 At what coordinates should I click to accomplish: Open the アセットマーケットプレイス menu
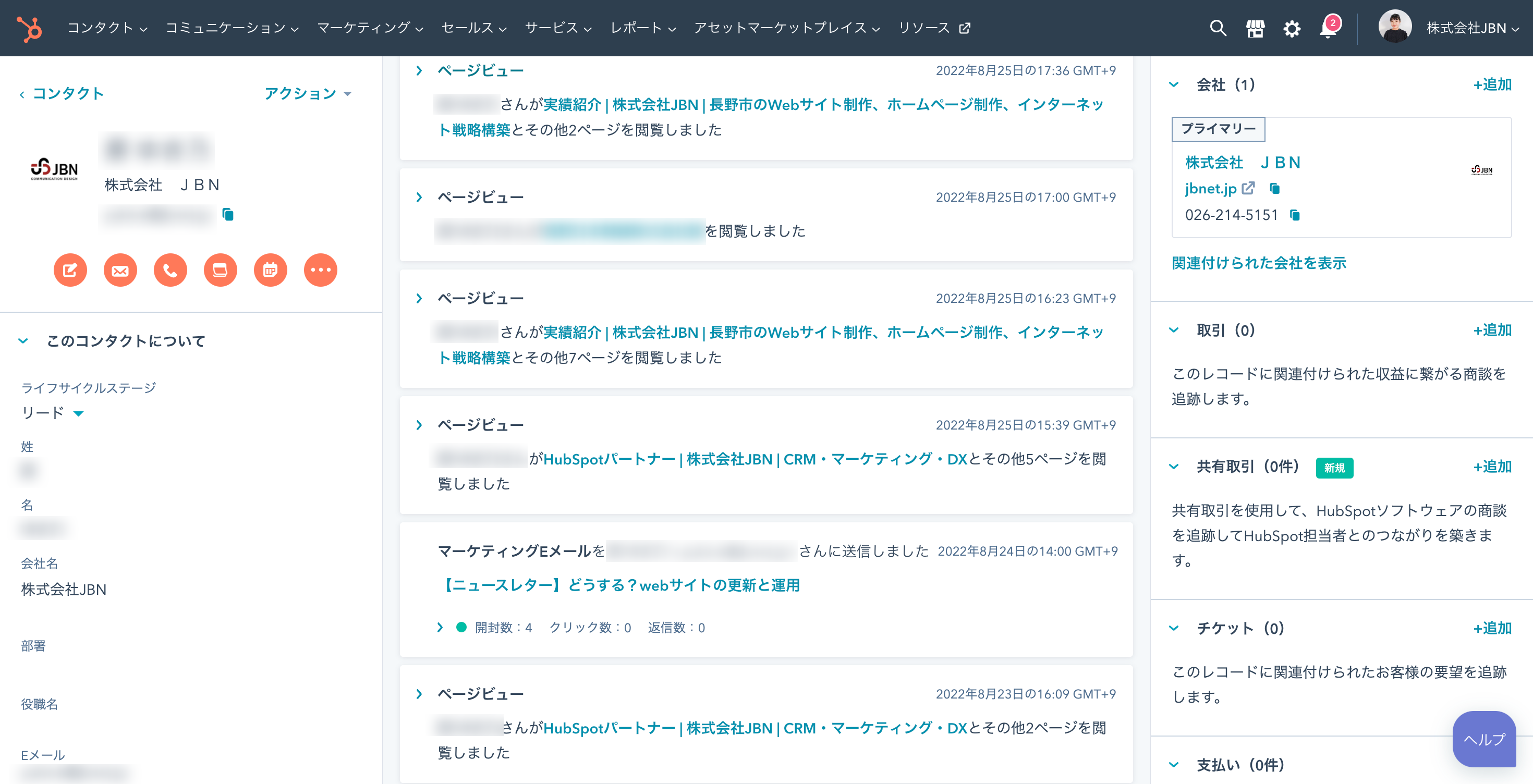(x=787, y=28)
